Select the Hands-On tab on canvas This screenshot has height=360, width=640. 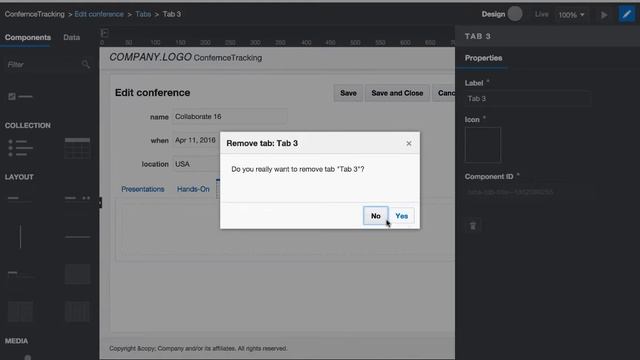coord(193,189)
